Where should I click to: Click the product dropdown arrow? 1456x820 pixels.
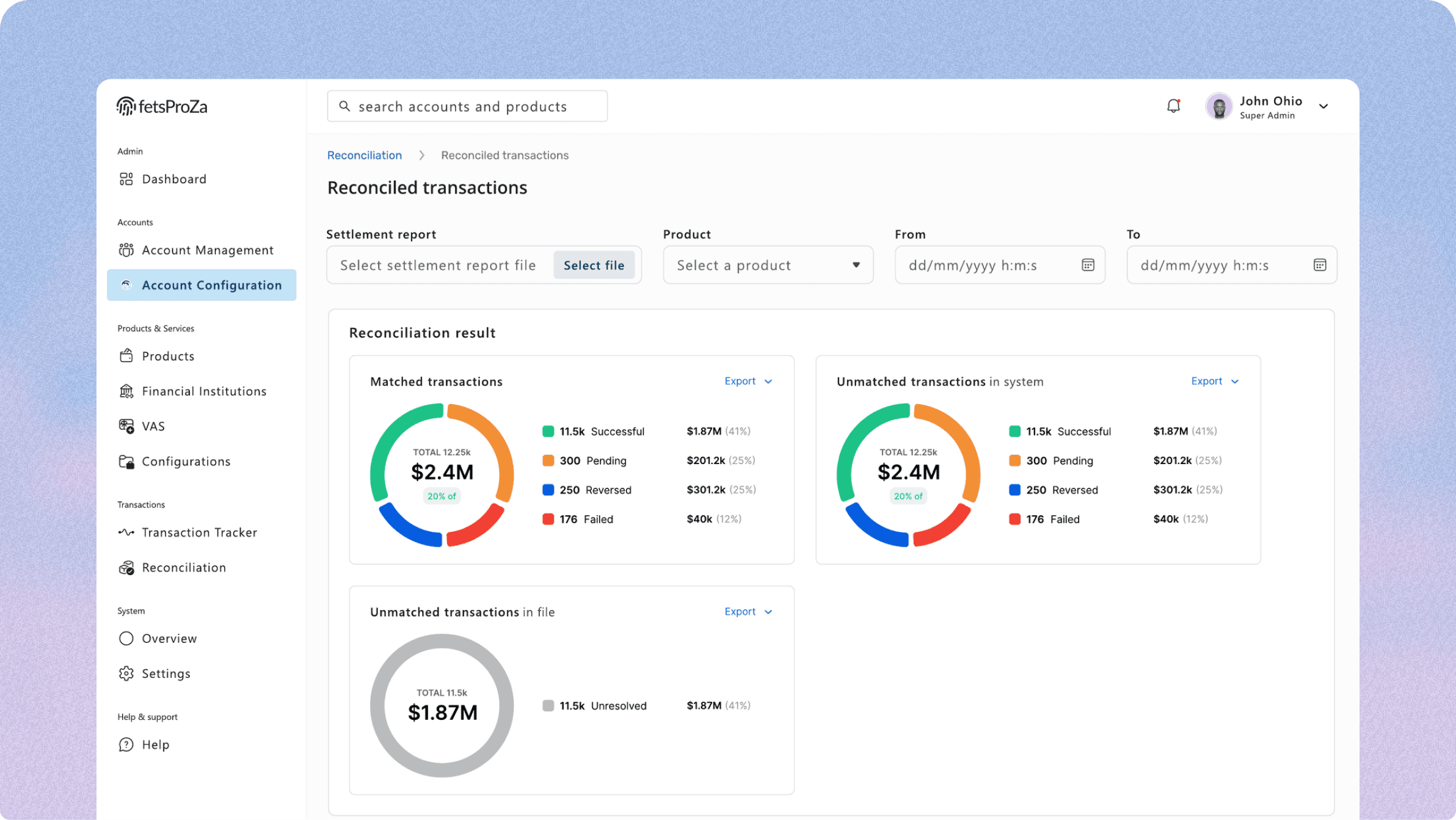[x=856, y=265]
